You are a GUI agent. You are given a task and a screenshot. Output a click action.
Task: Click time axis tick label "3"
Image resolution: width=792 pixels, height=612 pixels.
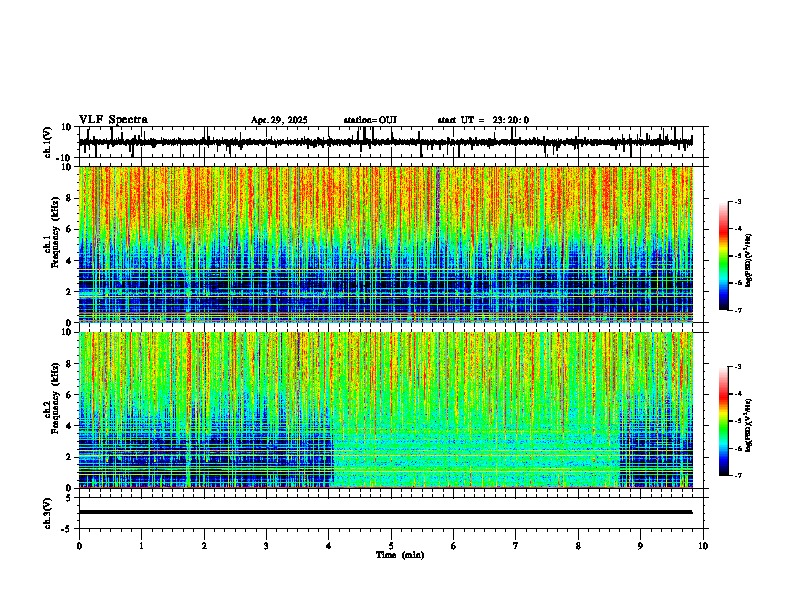click(266, 546)
